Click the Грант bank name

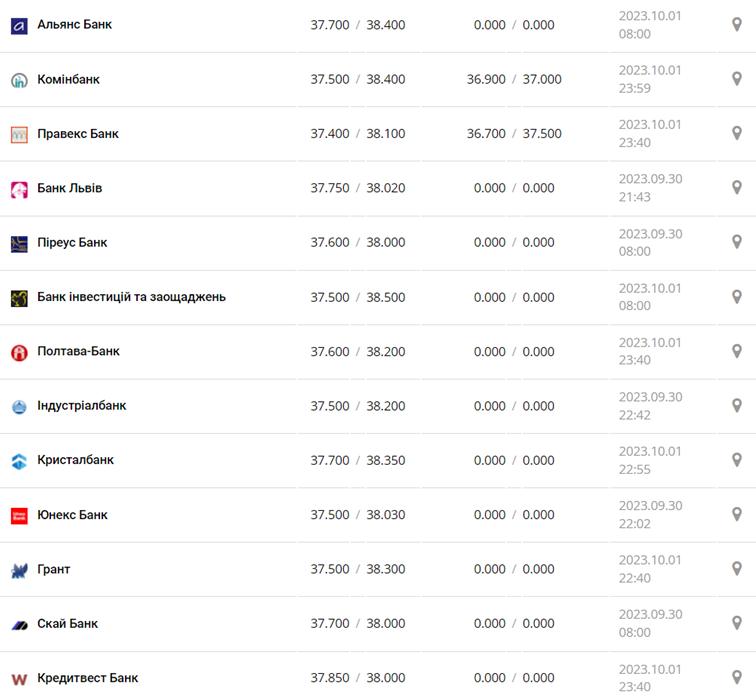tap(54, 569)
